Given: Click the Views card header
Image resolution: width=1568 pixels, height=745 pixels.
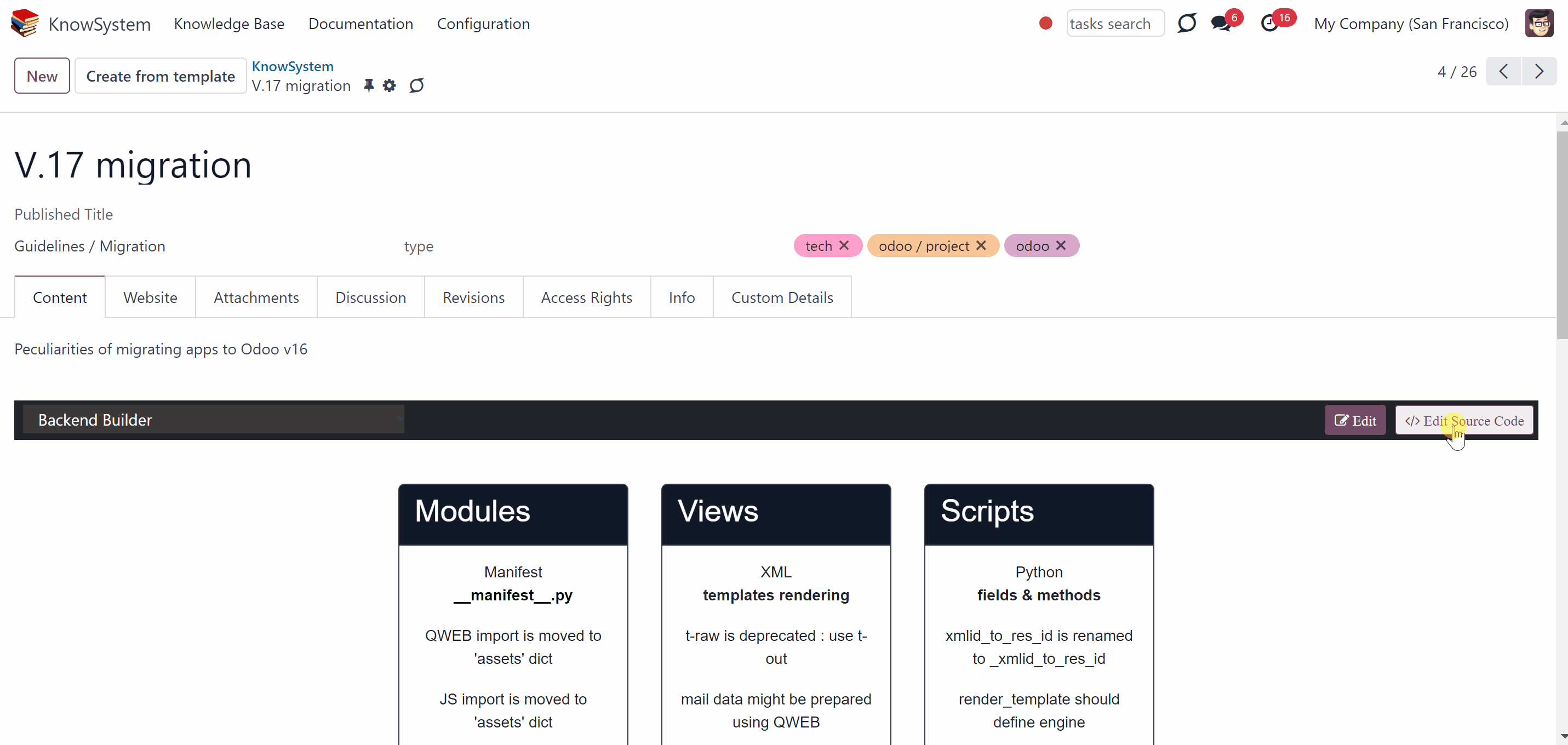Looking at the screenshot, I should pyautogui.click(x=776, y=514).
